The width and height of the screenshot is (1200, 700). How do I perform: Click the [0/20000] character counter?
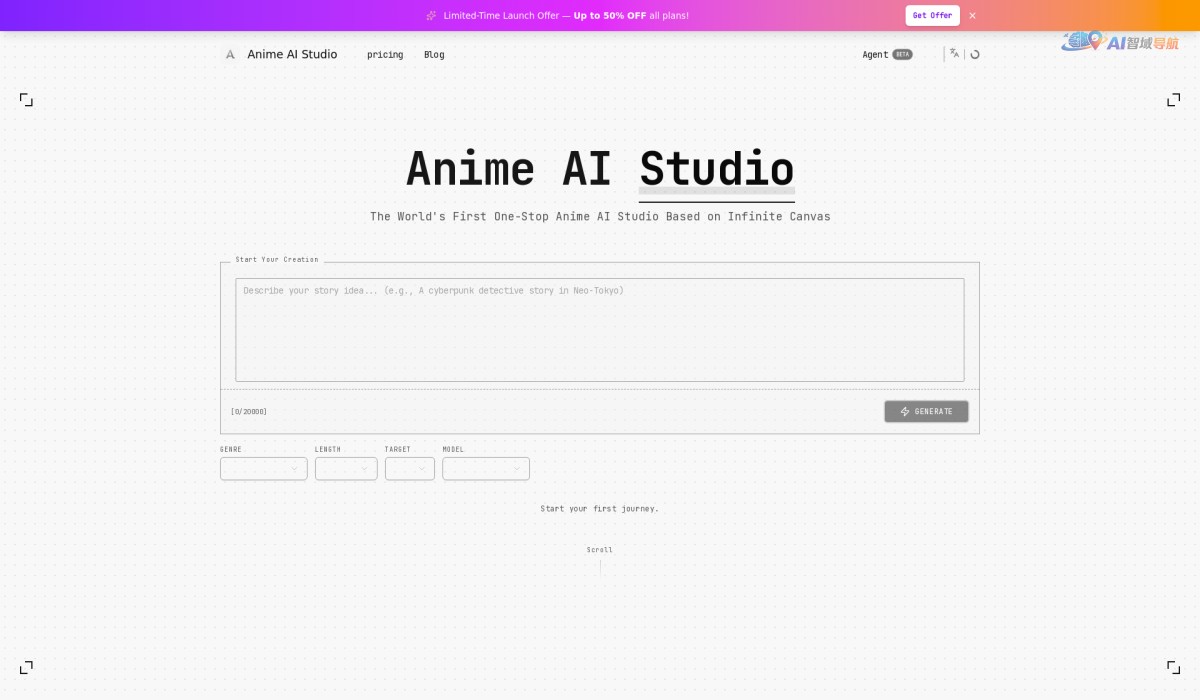click(x=249, y=412)
